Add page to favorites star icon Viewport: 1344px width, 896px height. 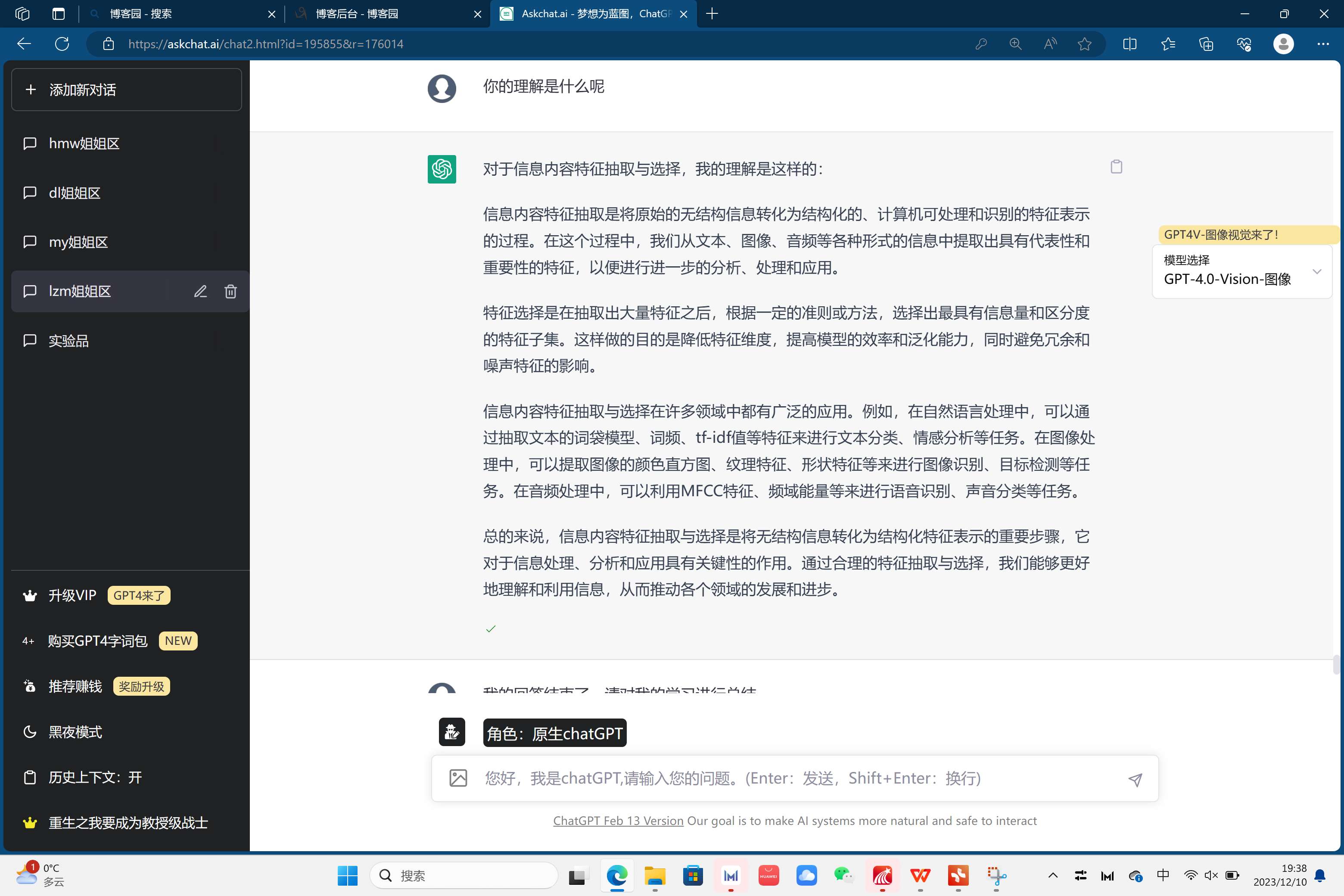point(1084,44)
